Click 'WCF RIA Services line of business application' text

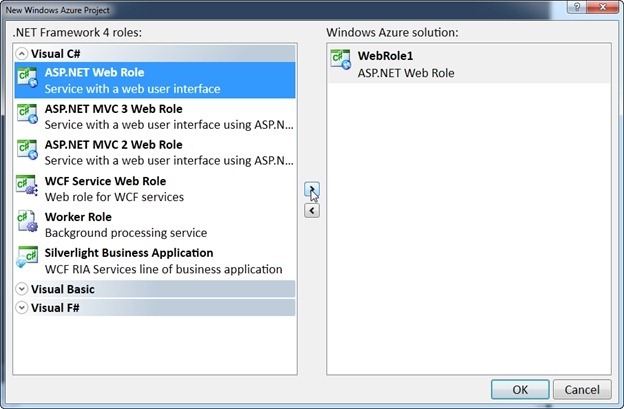coord(163,269)
